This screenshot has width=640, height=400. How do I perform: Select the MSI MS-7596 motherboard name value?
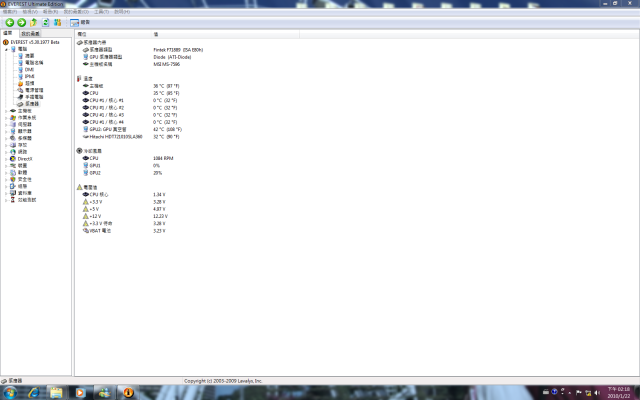[x=167, y=64]
